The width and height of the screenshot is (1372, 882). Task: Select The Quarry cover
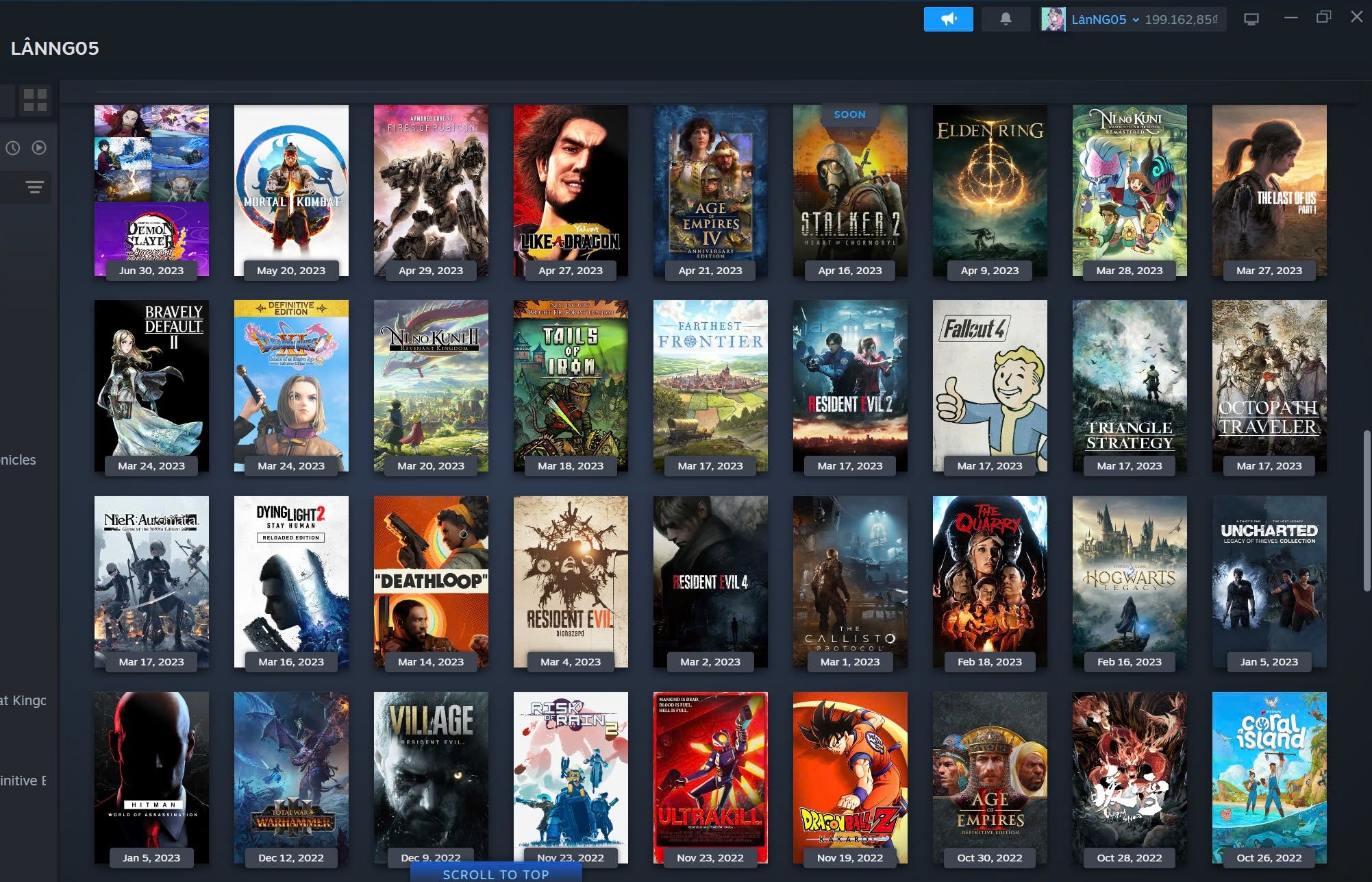(x=990, y=582)
